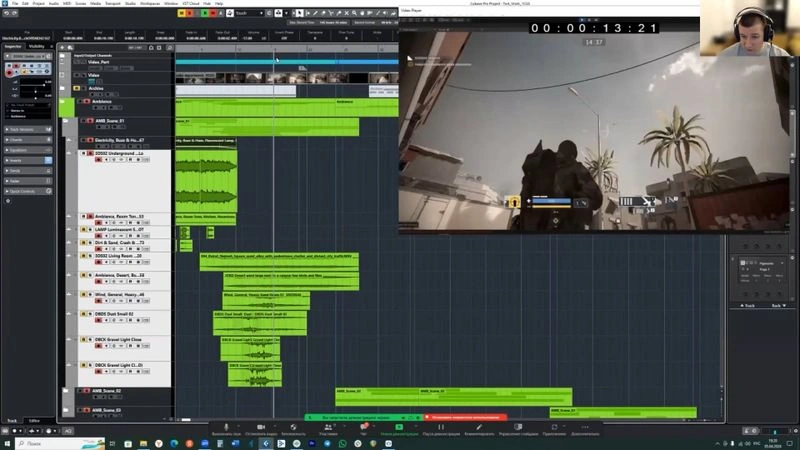Click the timeline ruler above the tracks

(287, 49)
